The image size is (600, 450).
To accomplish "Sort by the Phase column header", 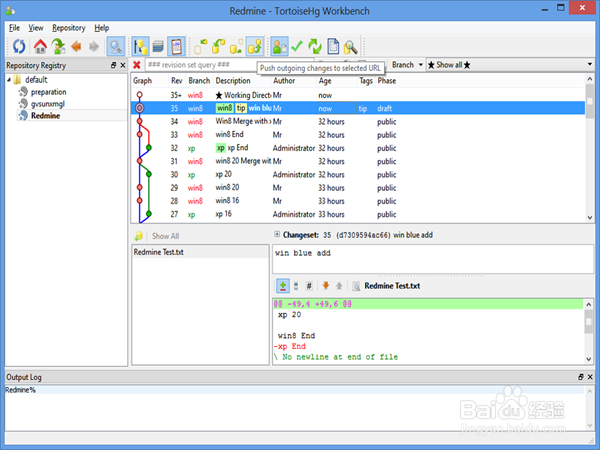I will click(386, 81).
